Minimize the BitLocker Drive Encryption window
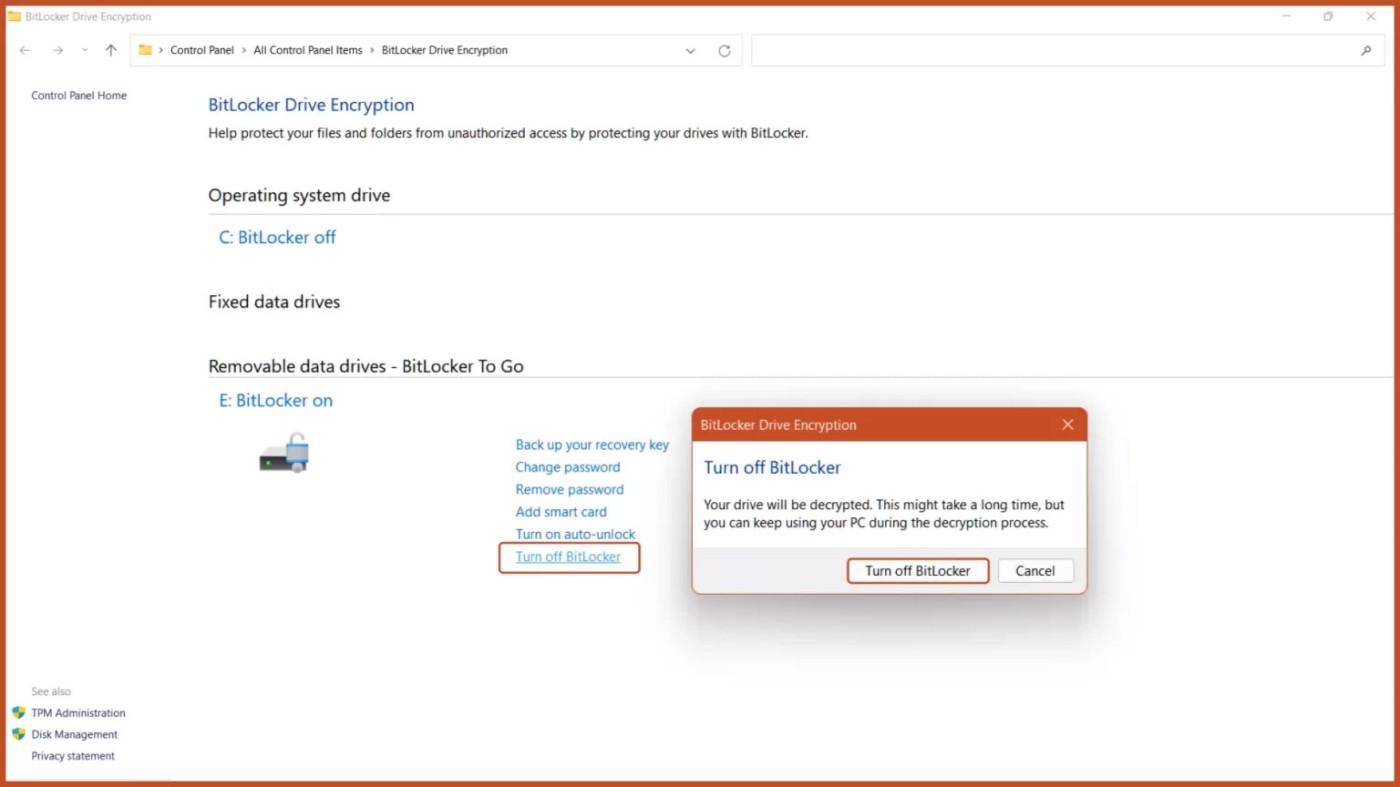This screenshot has width=1400, height=787. (x=1286, y=16)
